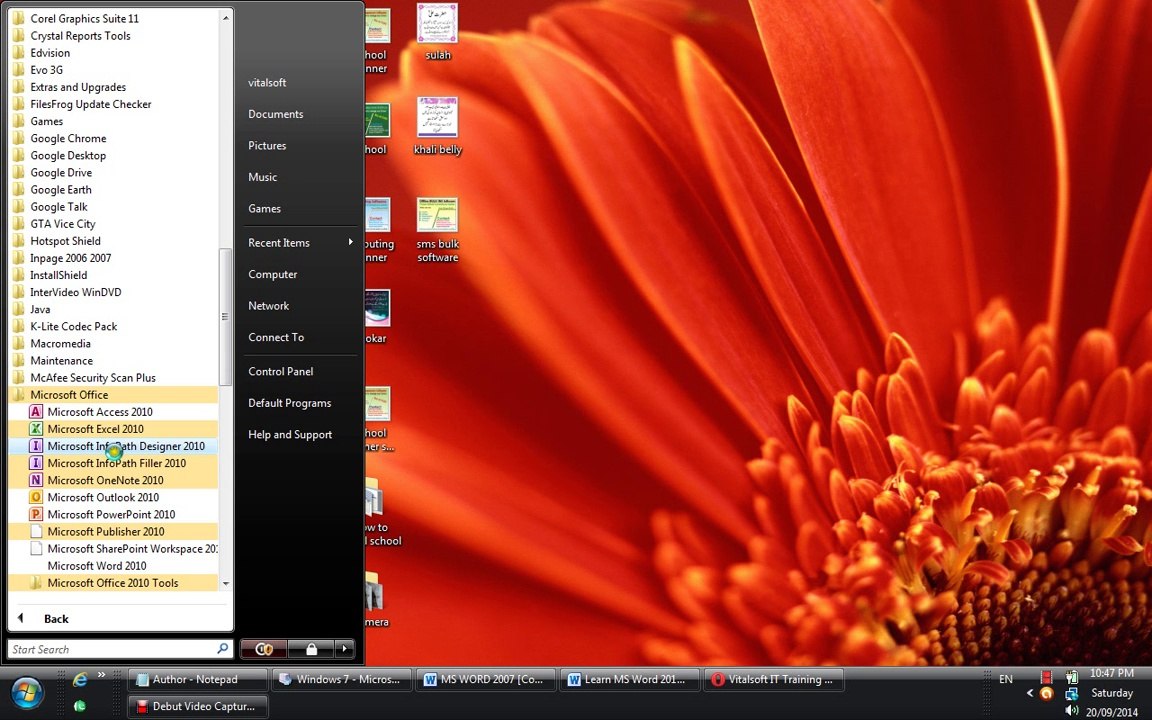Open Control Panel
The height and width of the screenshot is (720, 1152).
point(281,371)
